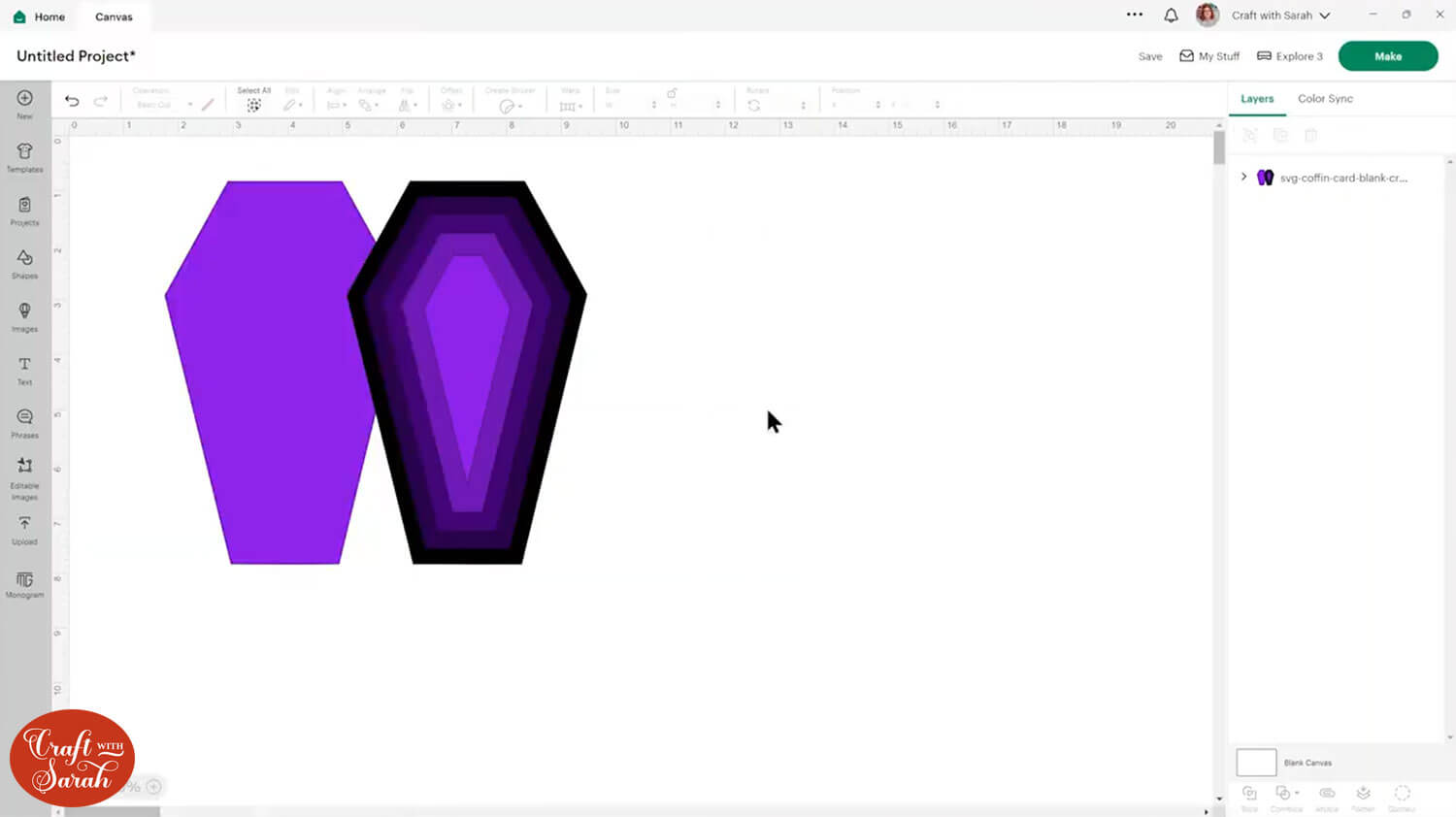Open the Arrange dropdown
Viewport: 1456px width, 817px height.
tap(368, 105)
